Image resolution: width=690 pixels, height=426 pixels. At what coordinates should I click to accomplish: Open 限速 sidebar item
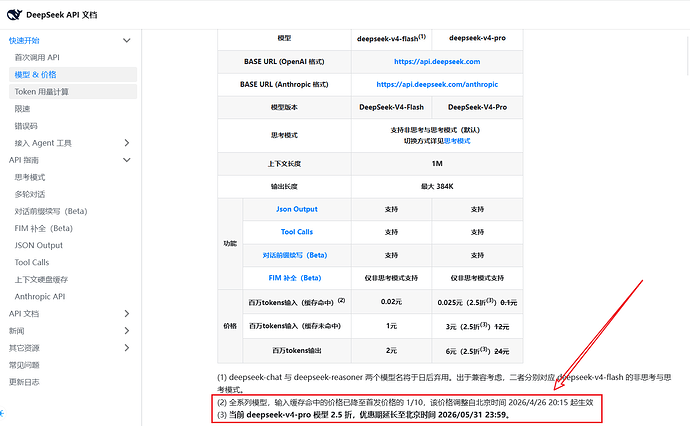coord(22,109)
